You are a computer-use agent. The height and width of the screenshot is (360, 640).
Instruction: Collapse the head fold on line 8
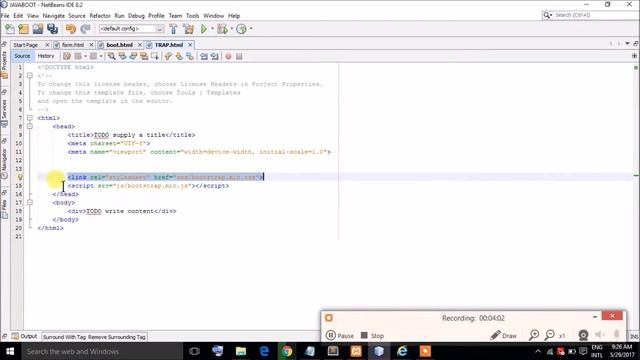pyautogui.click(x=30, y=127)
